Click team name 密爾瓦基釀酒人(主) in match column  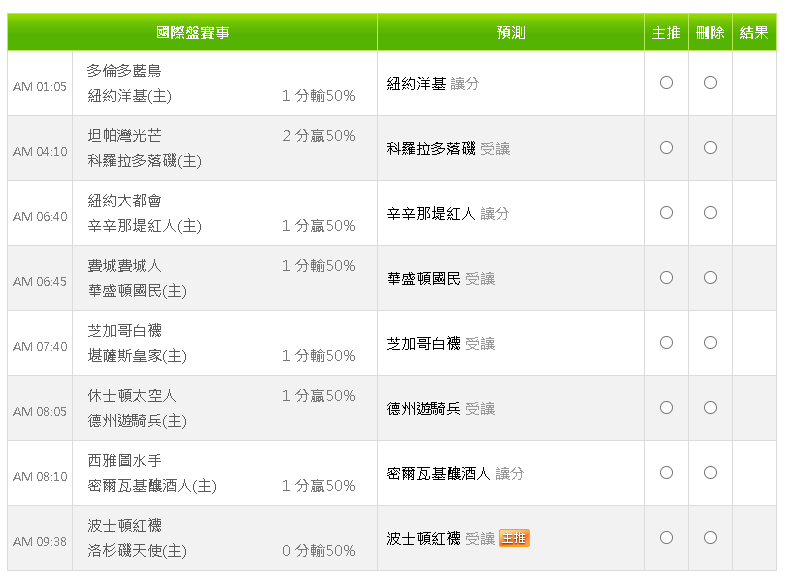coord(152,486)
